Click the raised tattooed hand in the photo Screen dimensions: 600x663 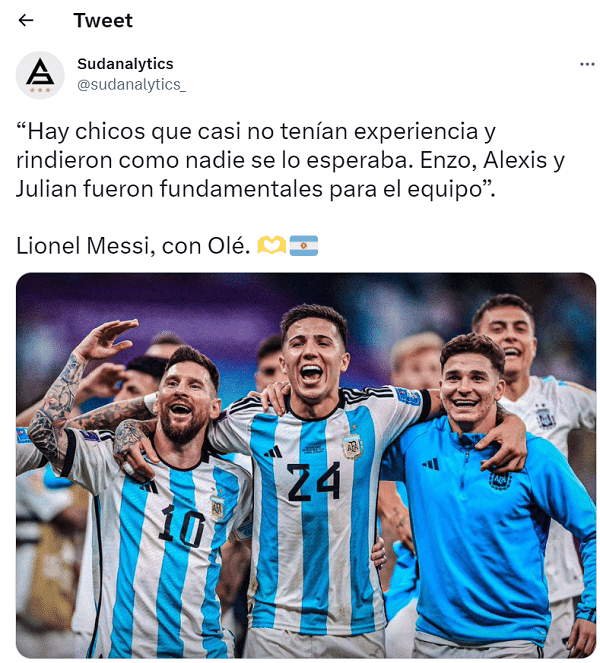(107, 339)
